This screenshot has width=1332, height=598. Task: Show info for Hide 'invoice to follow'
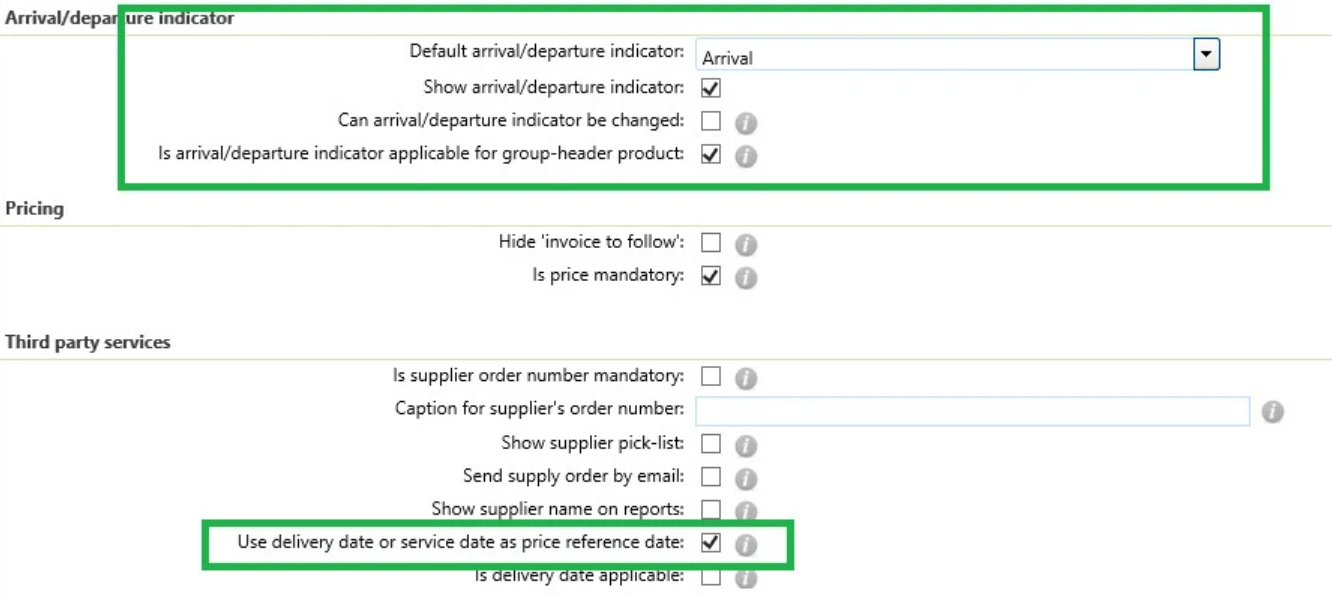pos(746,244)
